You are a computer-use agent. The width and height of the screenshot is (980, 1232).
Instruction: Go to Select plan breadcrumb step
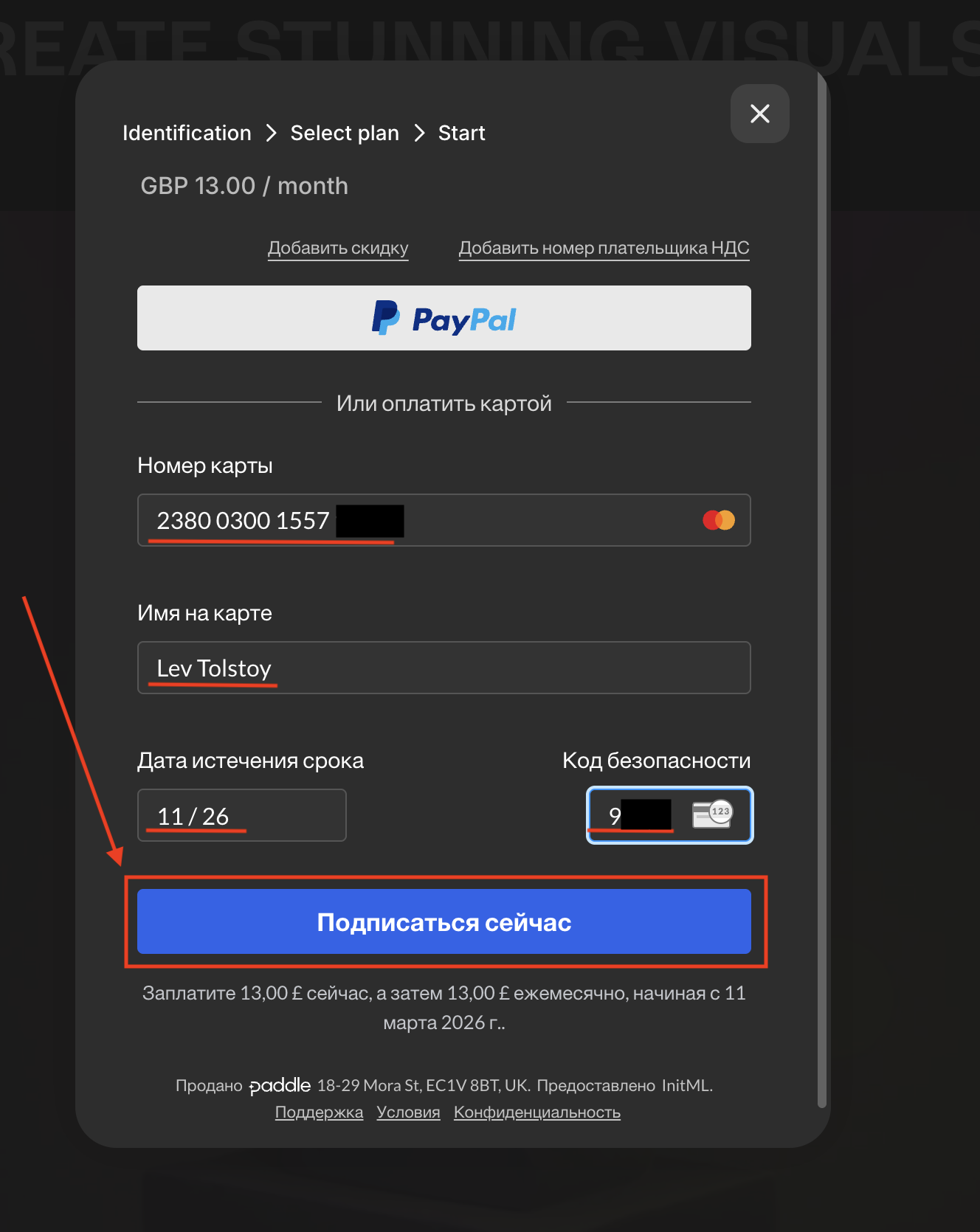click(x=345, y=133)
